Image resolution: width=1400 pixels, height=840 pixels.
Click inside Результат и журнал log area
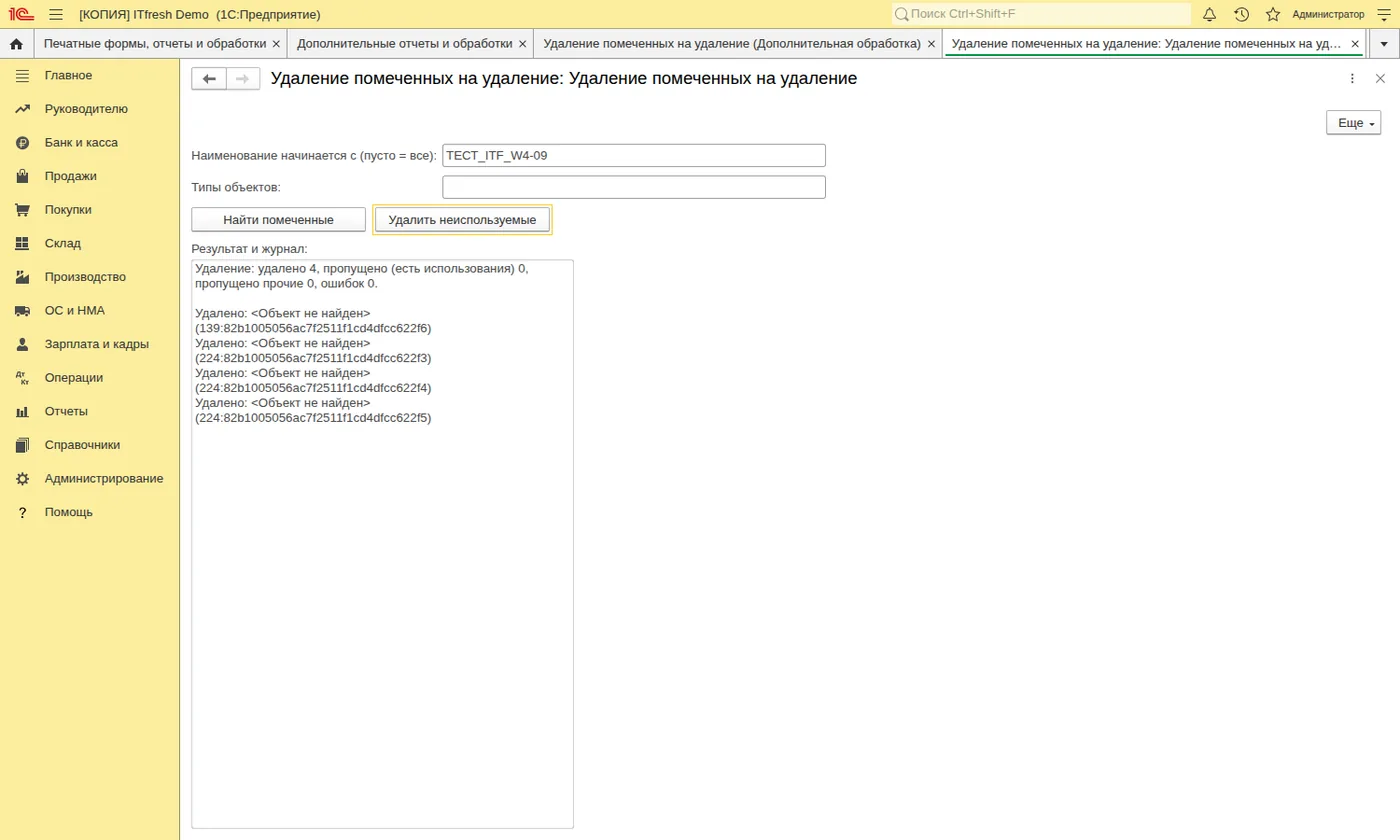click(382, 544)
